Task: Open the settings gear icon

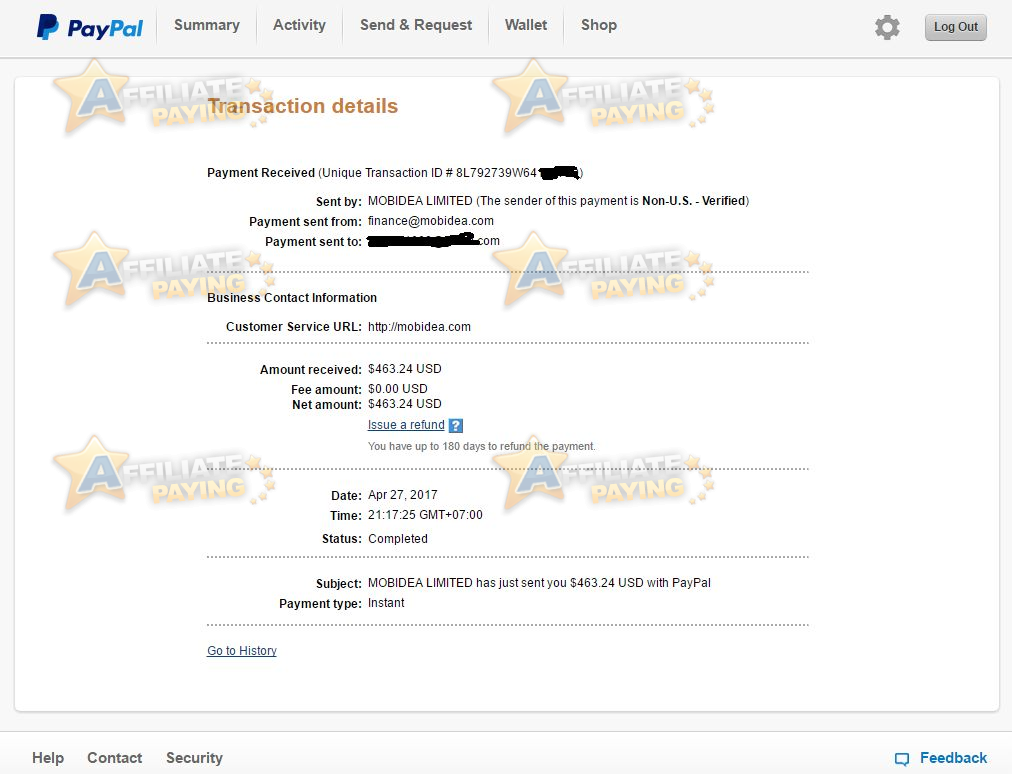Action: [x=887, y=27]
